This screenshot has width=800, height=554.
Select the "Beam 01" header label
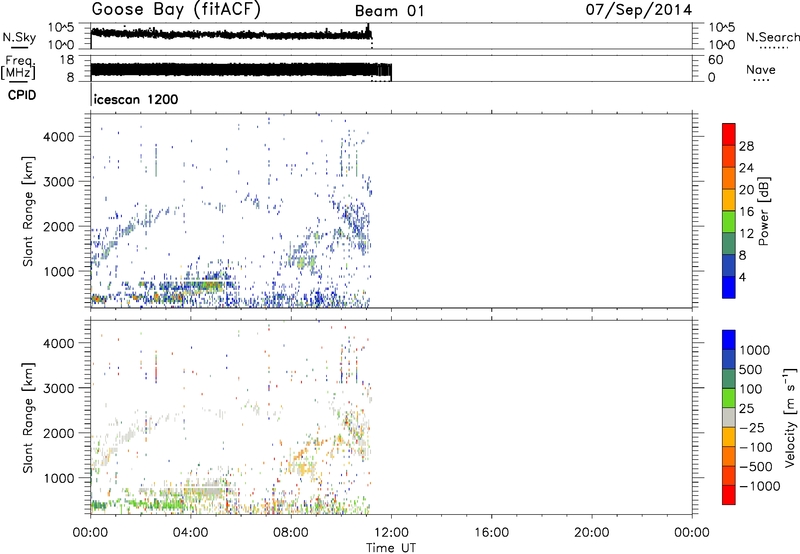(x=389, y=11)
